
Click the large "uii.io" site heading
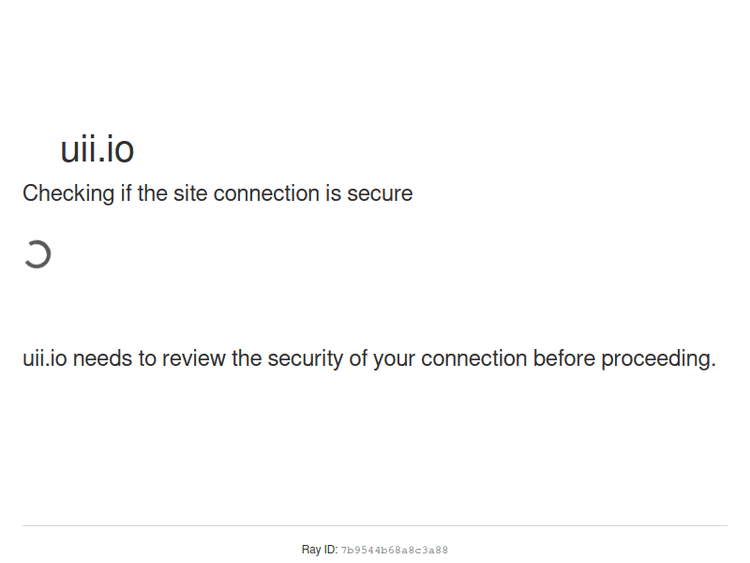click(97, 150)
